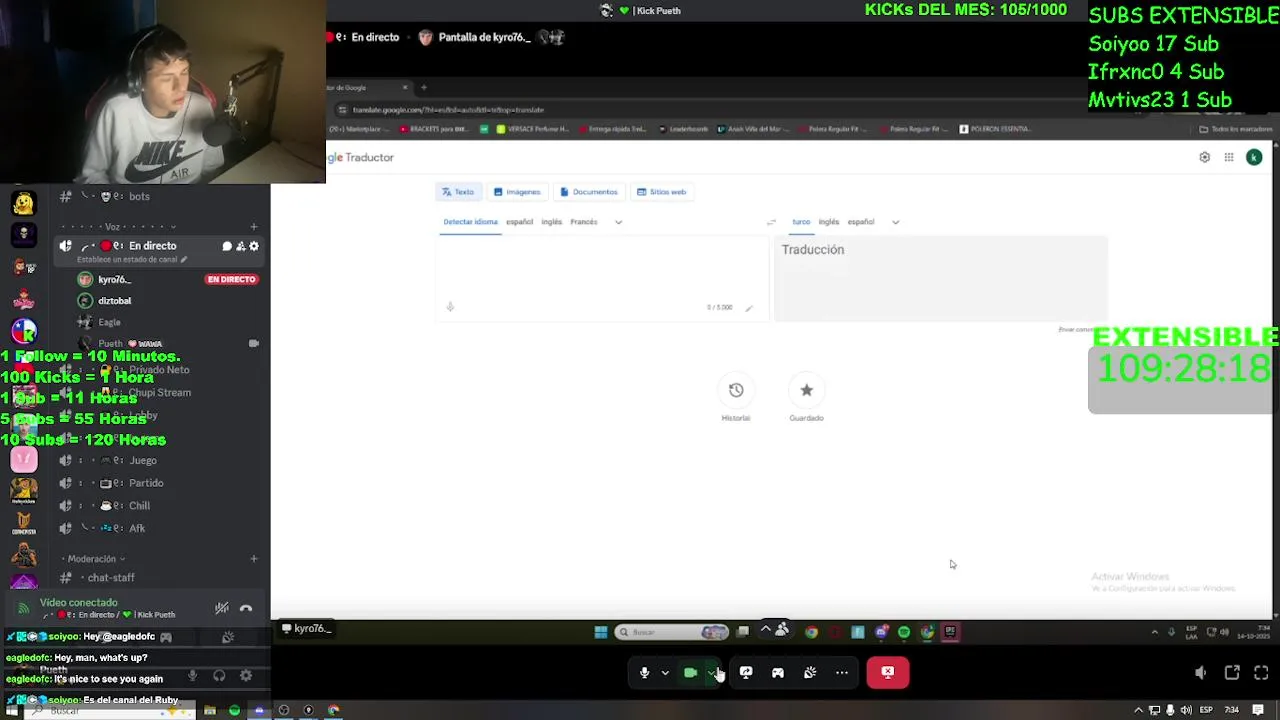Image resolution: width=1280 pixels, height=720 pixels.
Task: Add a channel to Voz category
Action: [254, 227]
